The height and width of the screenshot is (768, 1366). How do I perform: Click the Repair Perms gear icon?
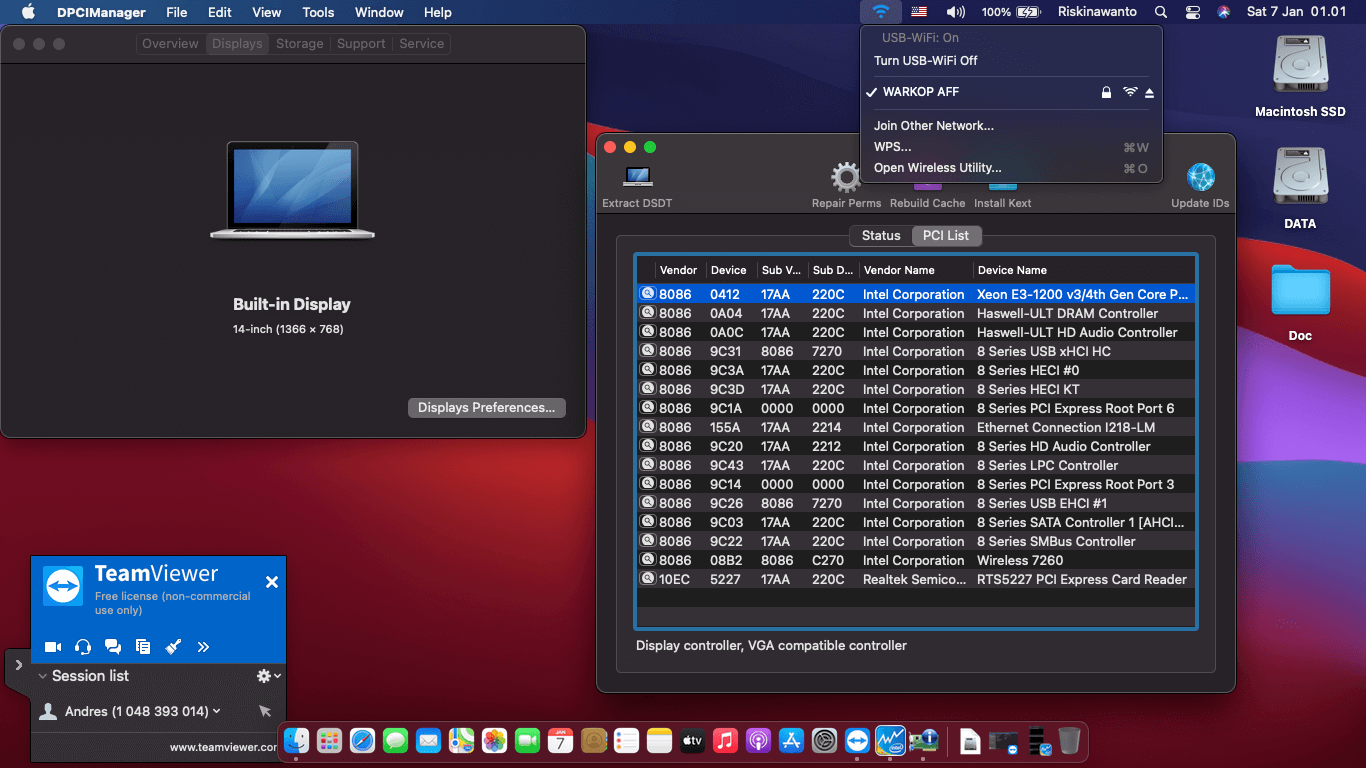coord(846,179)
